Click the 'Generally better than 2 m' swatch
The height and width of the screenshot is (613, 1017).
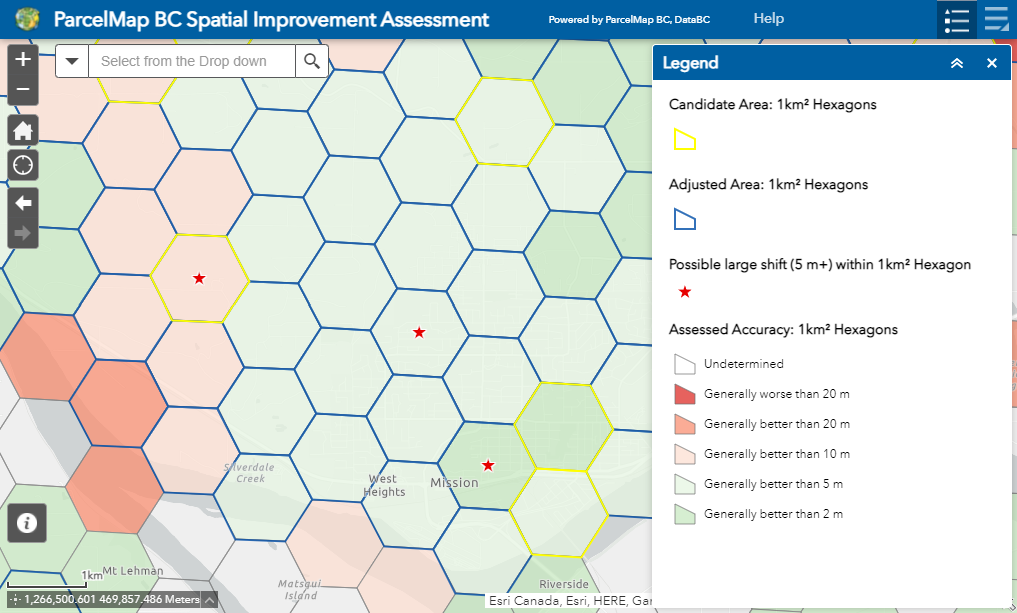tap(685, 514)
